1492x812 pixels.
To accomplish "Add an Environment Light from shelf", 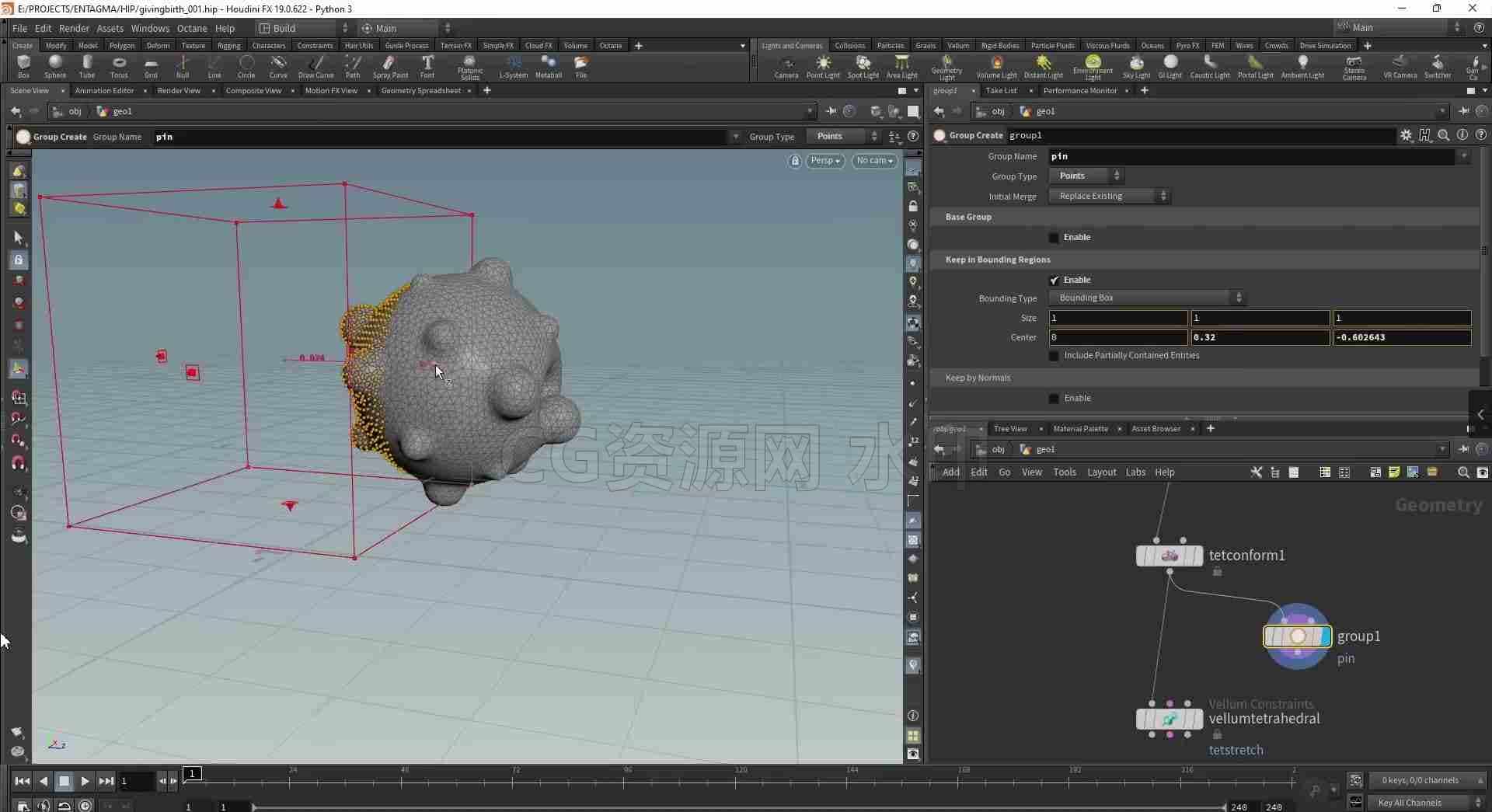I will click(1093, 68).
